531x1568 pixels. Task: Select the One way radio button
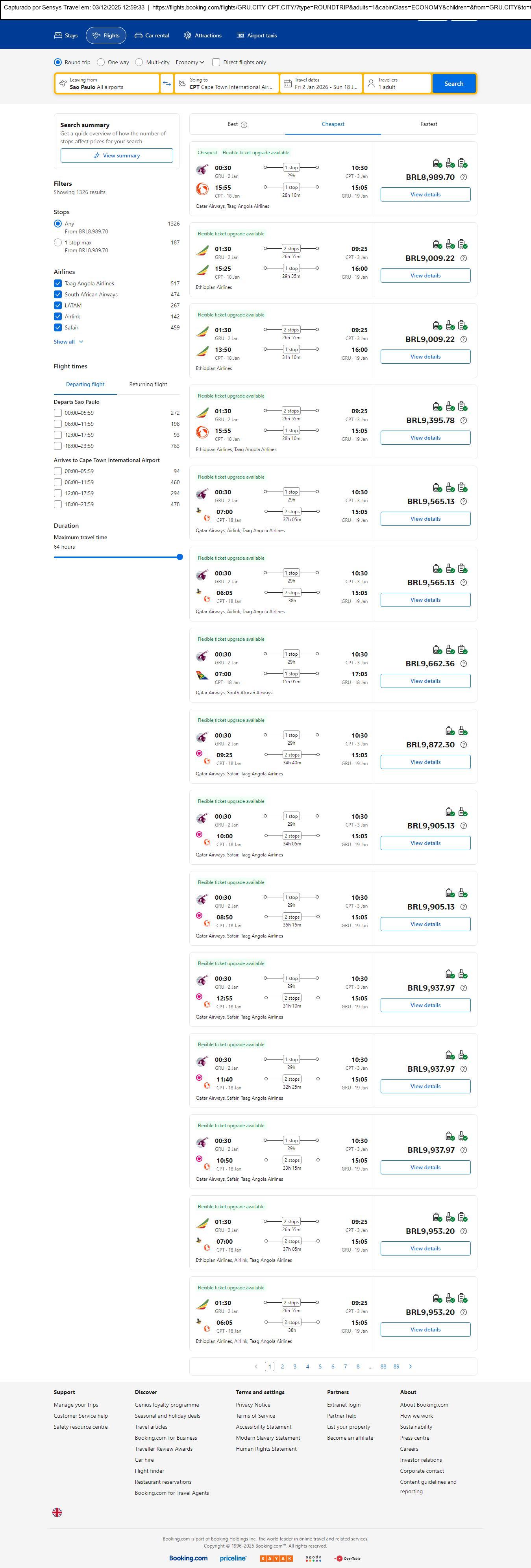[101, 62]
